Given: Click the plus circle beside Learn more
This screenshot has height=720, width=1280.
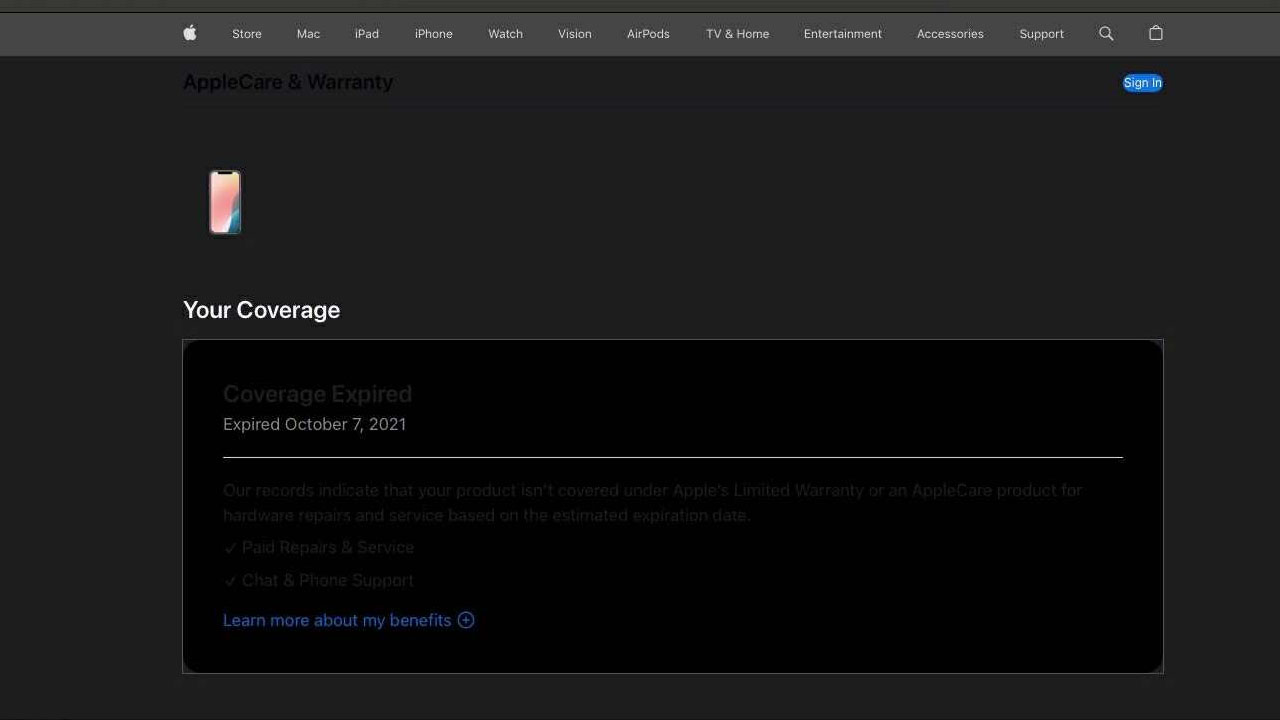Looking at the screenshot, I should click(x=466, y=620).
